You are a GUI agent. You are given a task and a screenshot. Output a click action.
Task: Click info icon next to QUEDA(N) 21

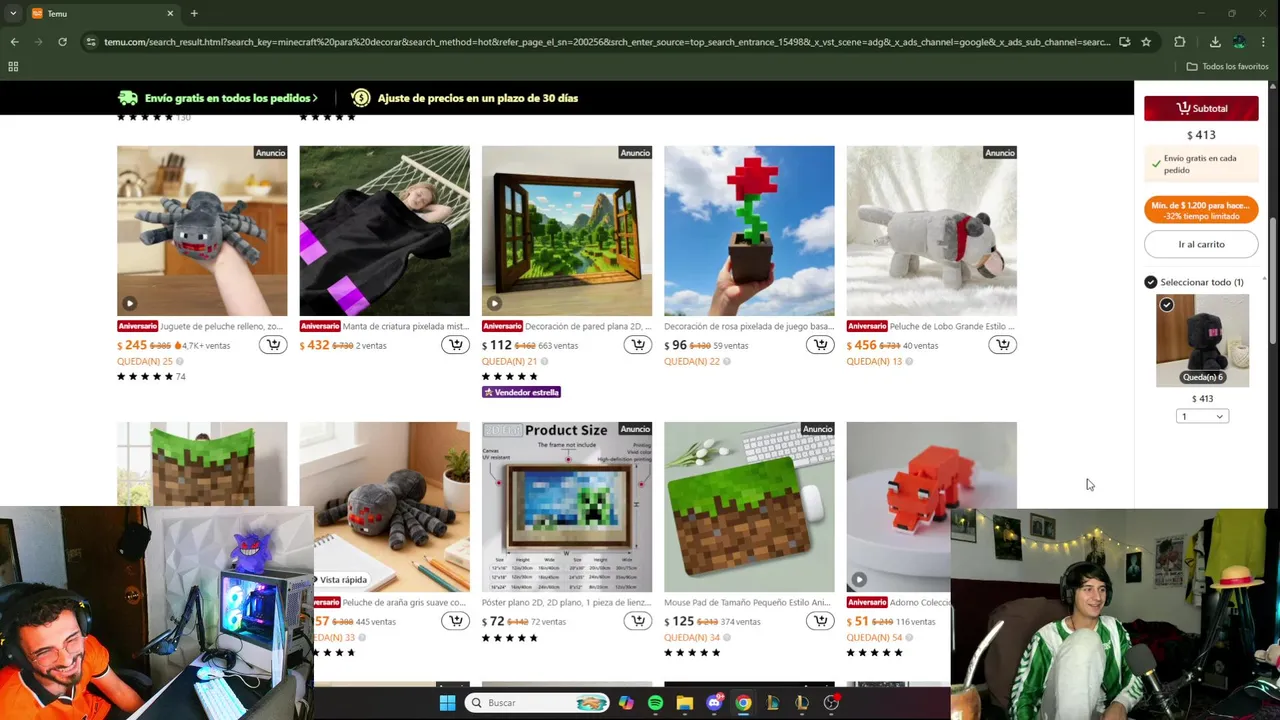(x=545, y=362)
